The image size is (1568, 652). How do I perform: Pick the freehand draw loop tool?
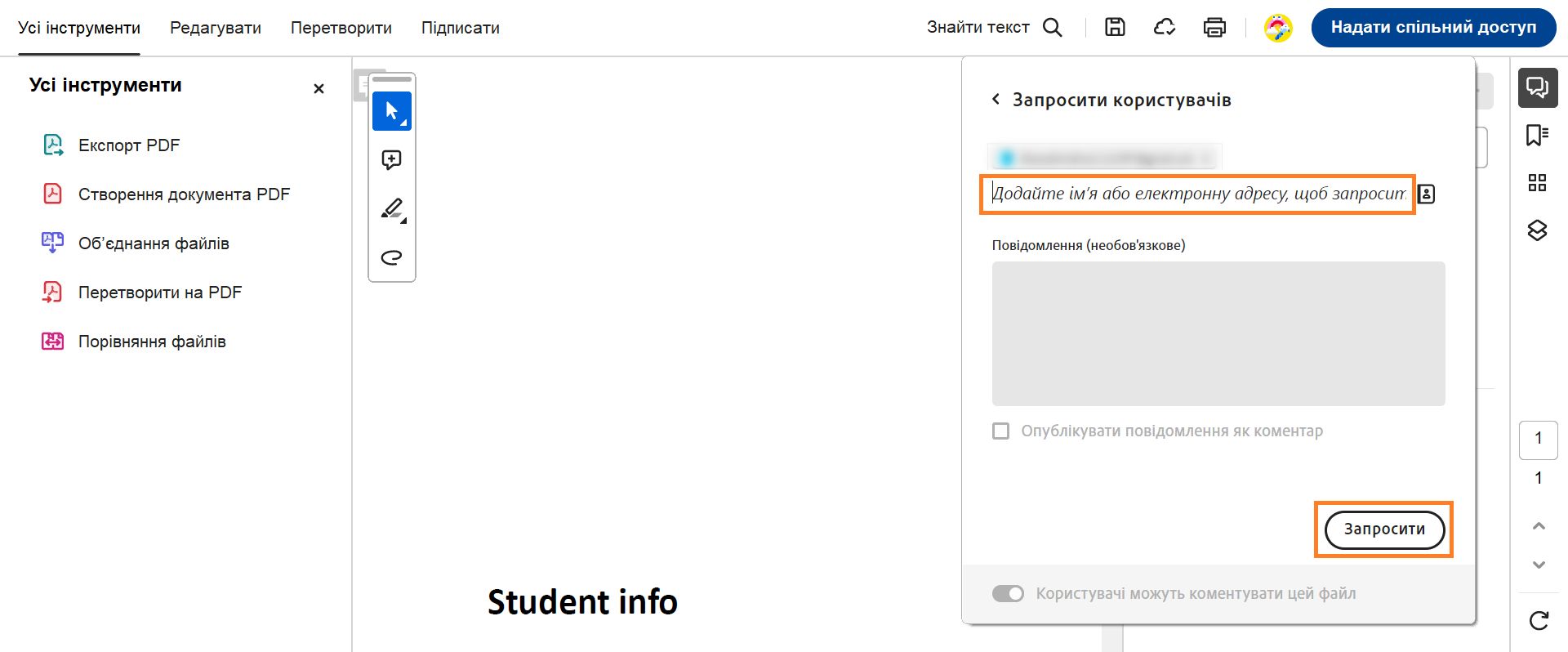pyautogui.click(x=391, y=257)
